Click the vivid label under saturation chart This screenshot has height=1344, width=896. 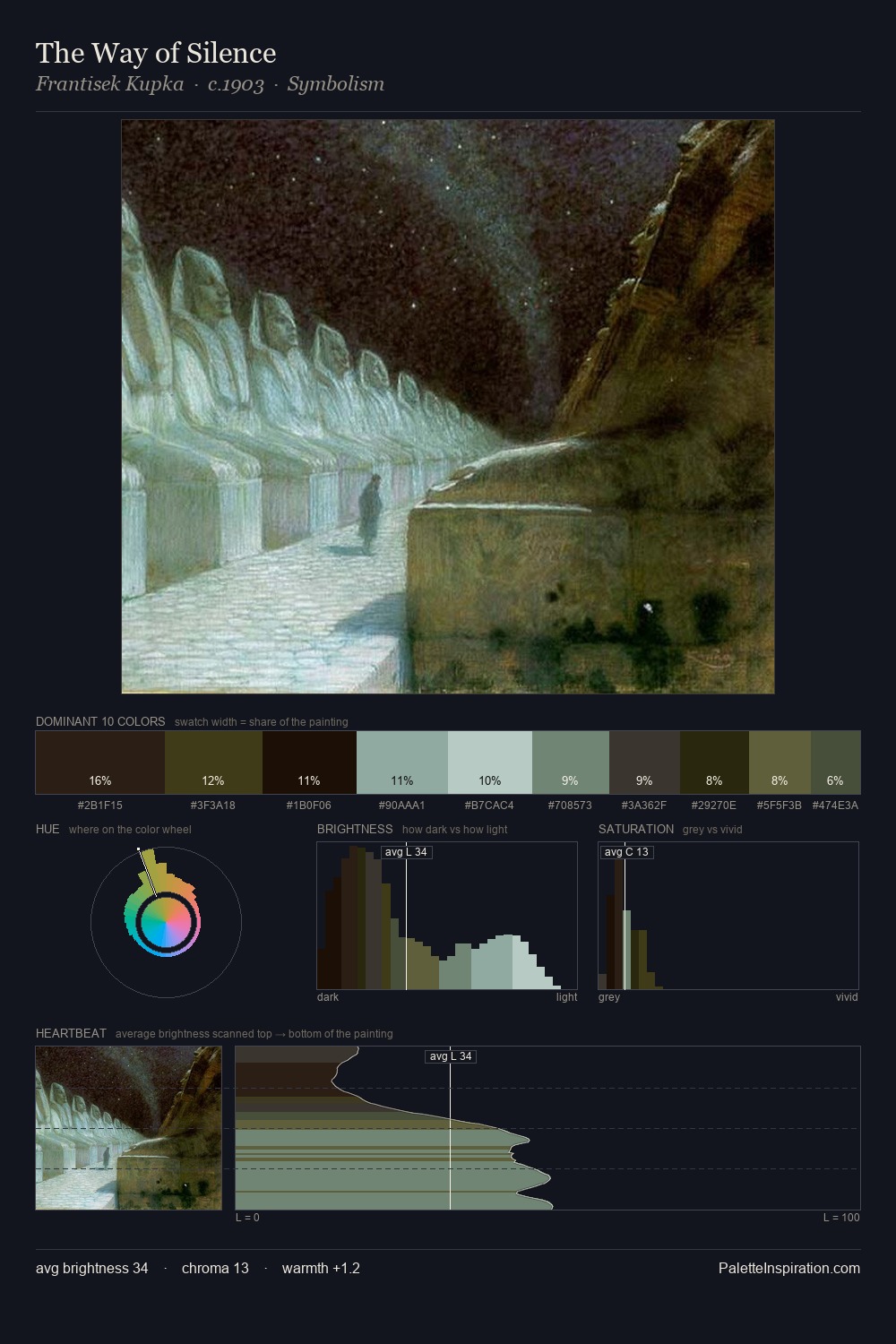pos(847,997)
